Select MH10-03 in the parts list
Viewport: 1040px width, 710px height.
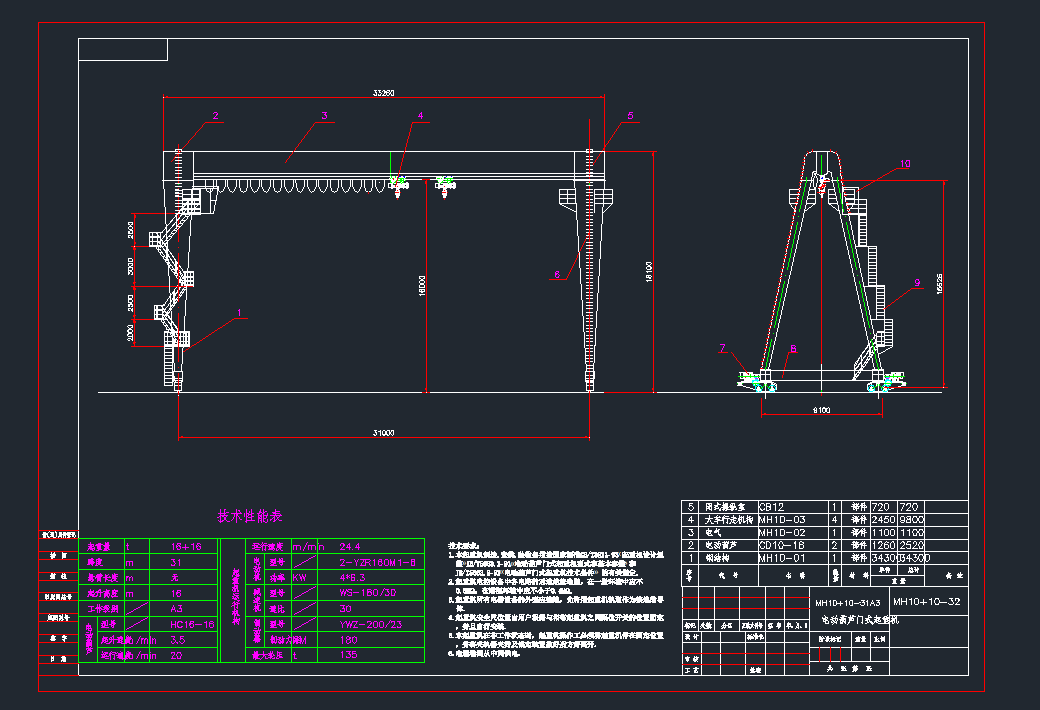click(782, 520)
